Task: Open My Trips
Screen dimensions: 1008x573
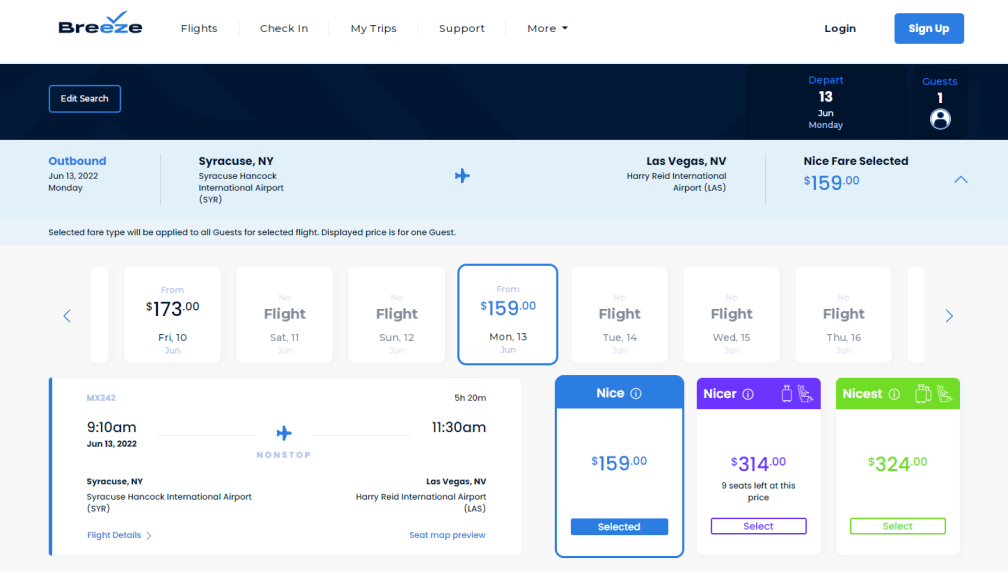Action: coord(374,28)
